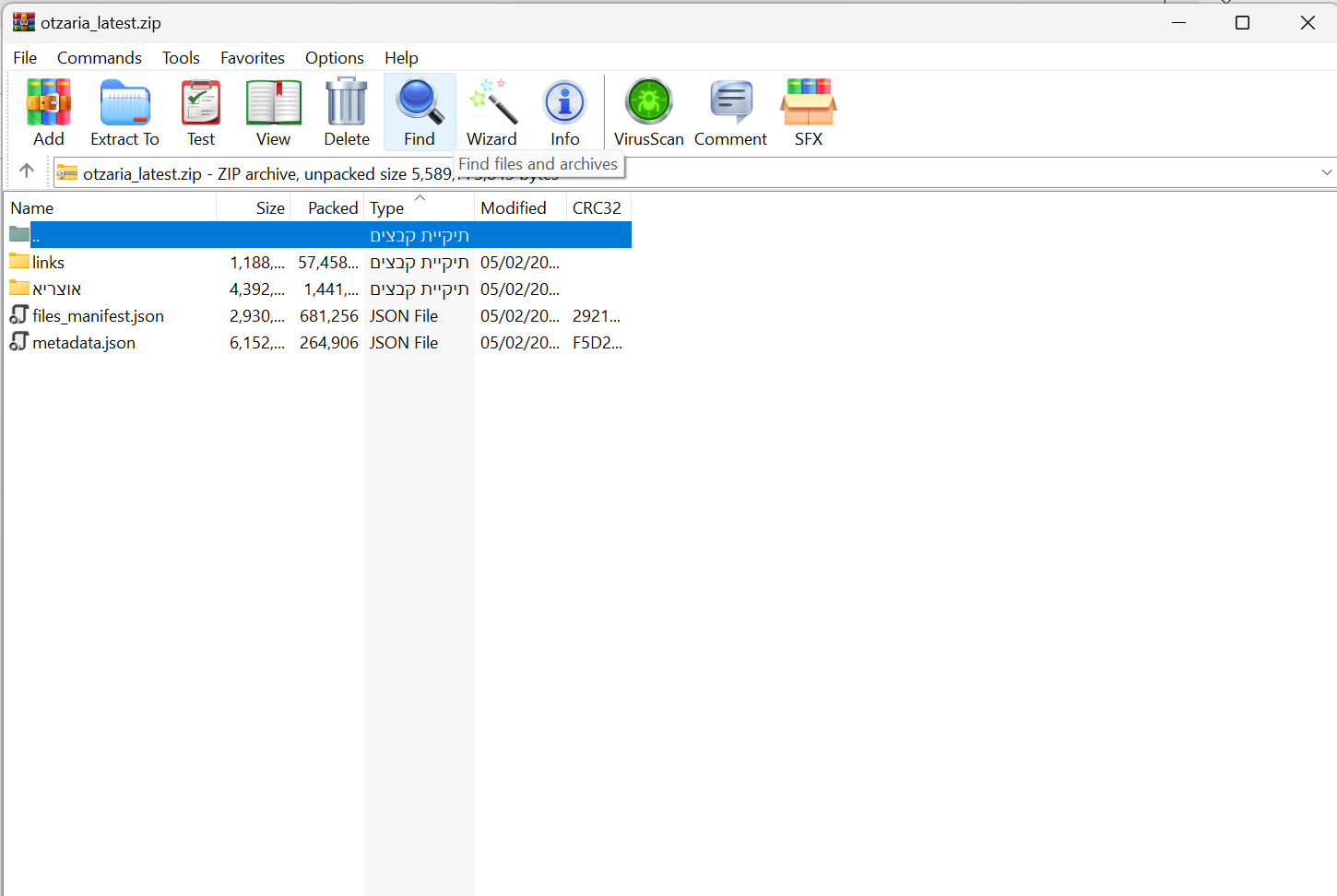The height and width of the screenshot is (896, 1337).
Task: Select the links folder
Action: pos(48,263)
